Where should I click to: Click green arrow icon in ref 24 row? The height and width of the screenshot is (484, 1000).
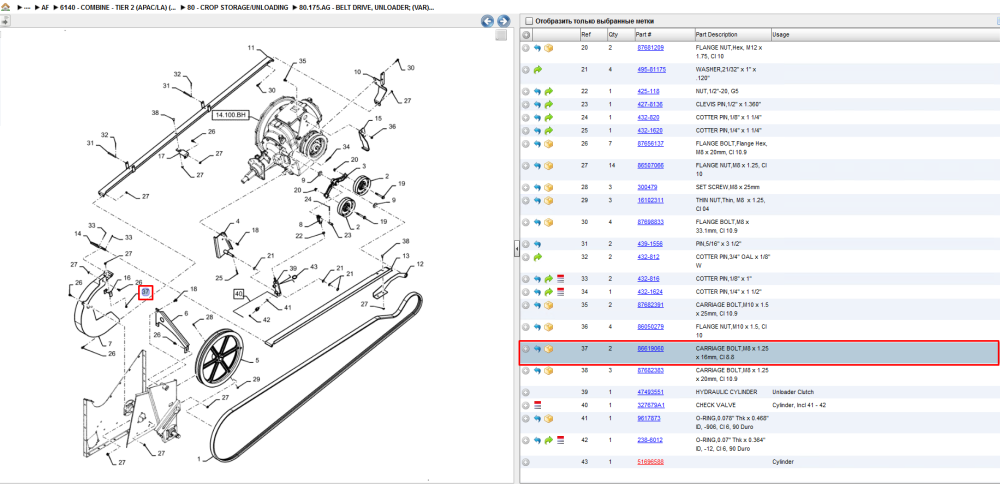tap(548, 117)
